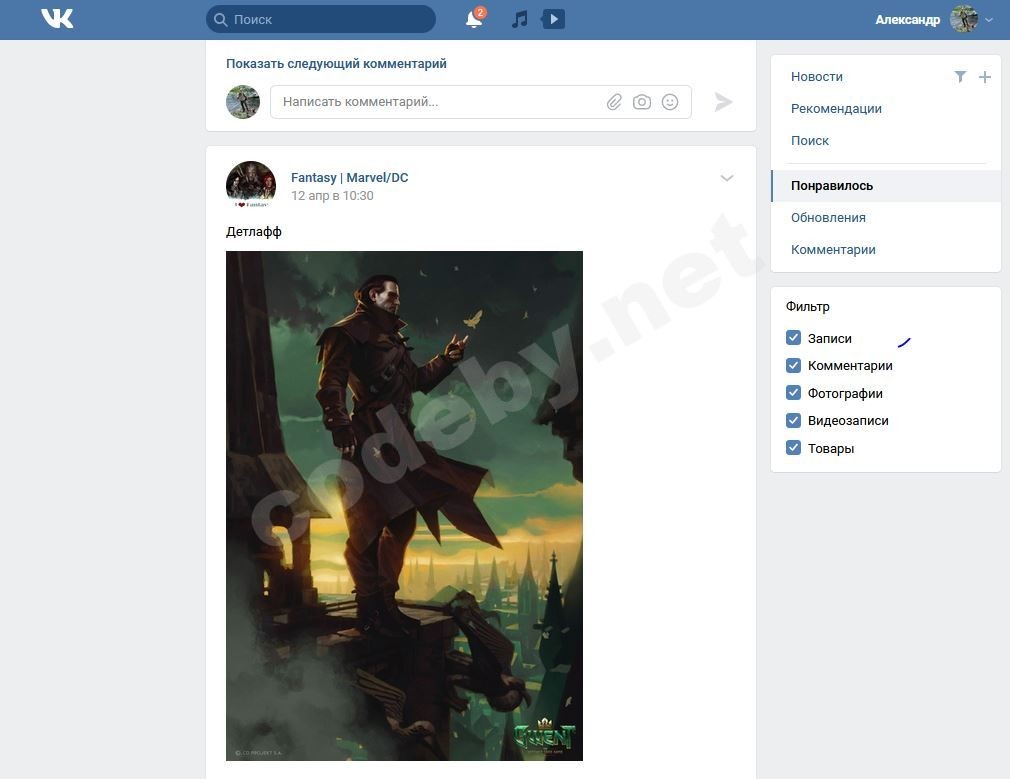Show next comment via Показать следующий комментарий
The width and height of the screenshot is (1010, 779).
point(336,63)
